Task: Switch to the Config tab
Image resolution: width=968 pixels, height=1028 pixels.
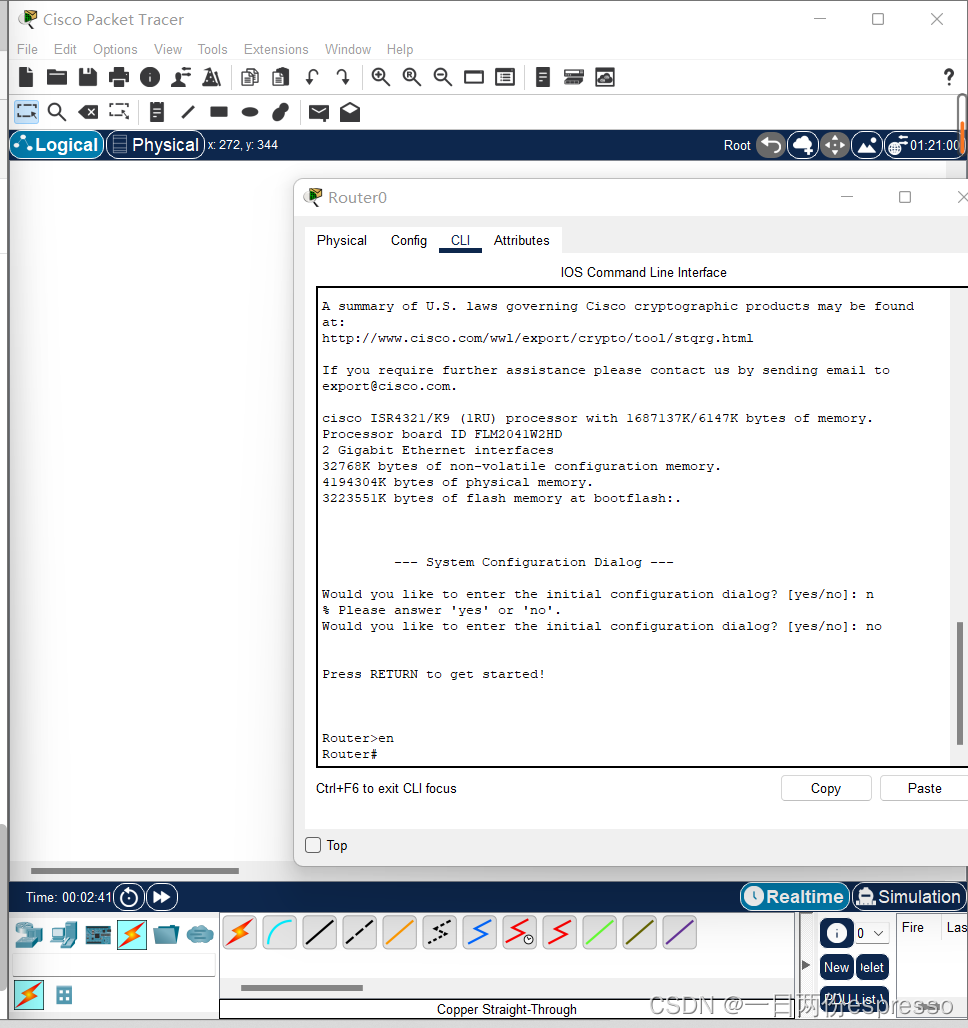Action: point(408,240)
